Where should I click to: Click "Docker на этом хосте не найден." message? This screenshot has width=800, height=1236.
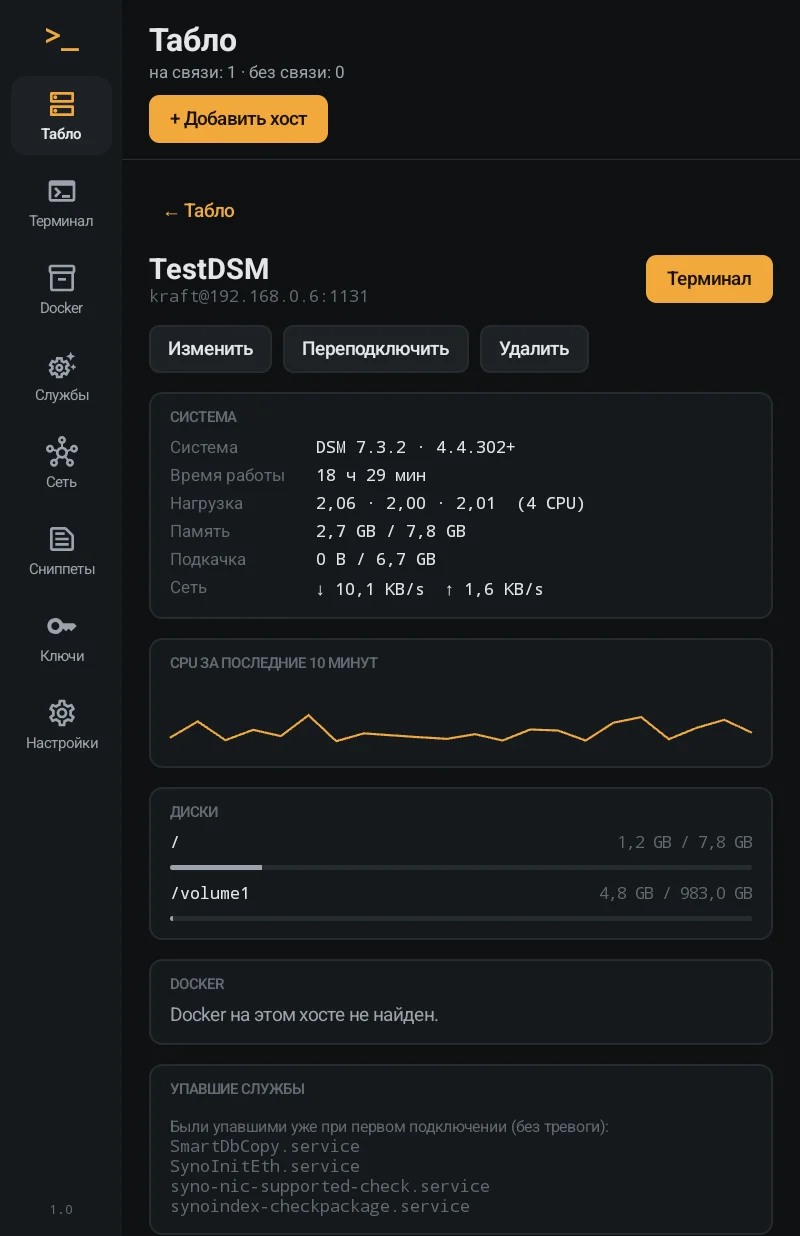pyautogui.click(x=304, y=1015)
